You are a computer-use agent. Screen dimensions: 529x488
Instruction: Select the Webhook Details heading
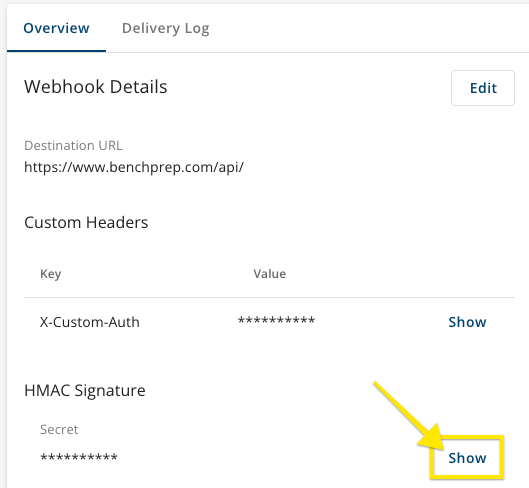click(95, 87)
